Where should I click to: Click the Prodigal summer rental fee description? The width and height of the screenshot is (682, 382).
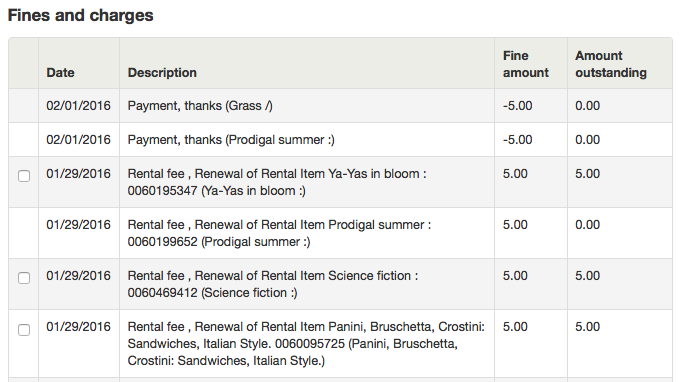coord(279,233)
